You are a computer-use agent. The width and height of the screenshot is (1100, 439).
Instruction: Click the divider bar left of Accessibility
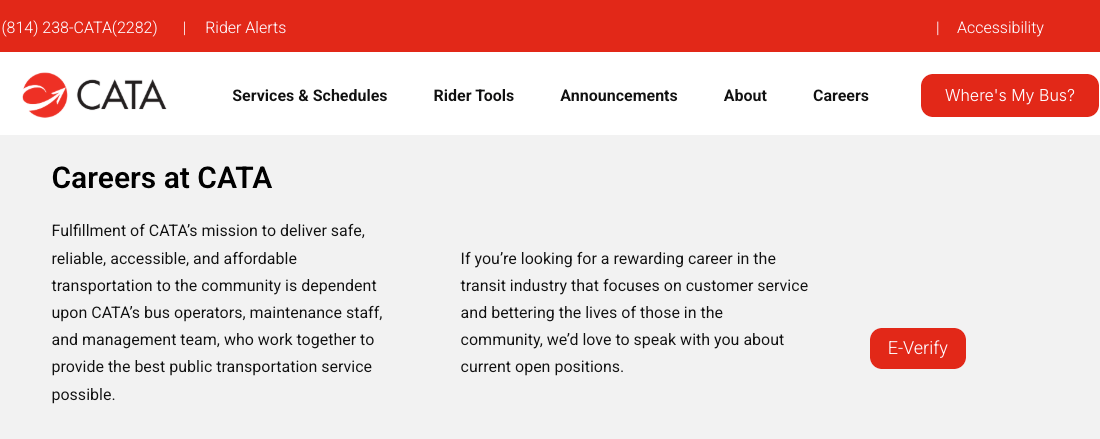pyautogui.click(x=937, y=28)
